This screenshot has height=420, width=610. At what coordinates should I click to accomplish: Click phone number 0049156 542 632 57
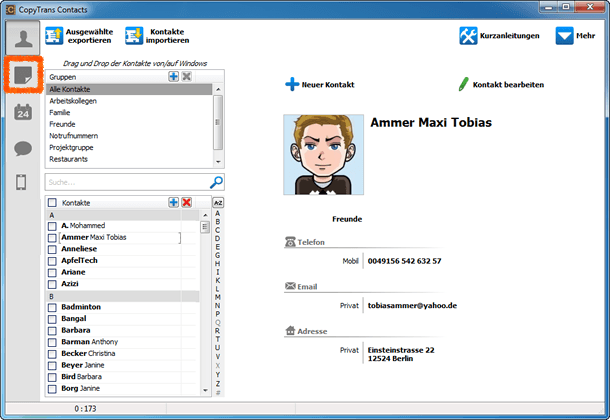click(405, 261)
